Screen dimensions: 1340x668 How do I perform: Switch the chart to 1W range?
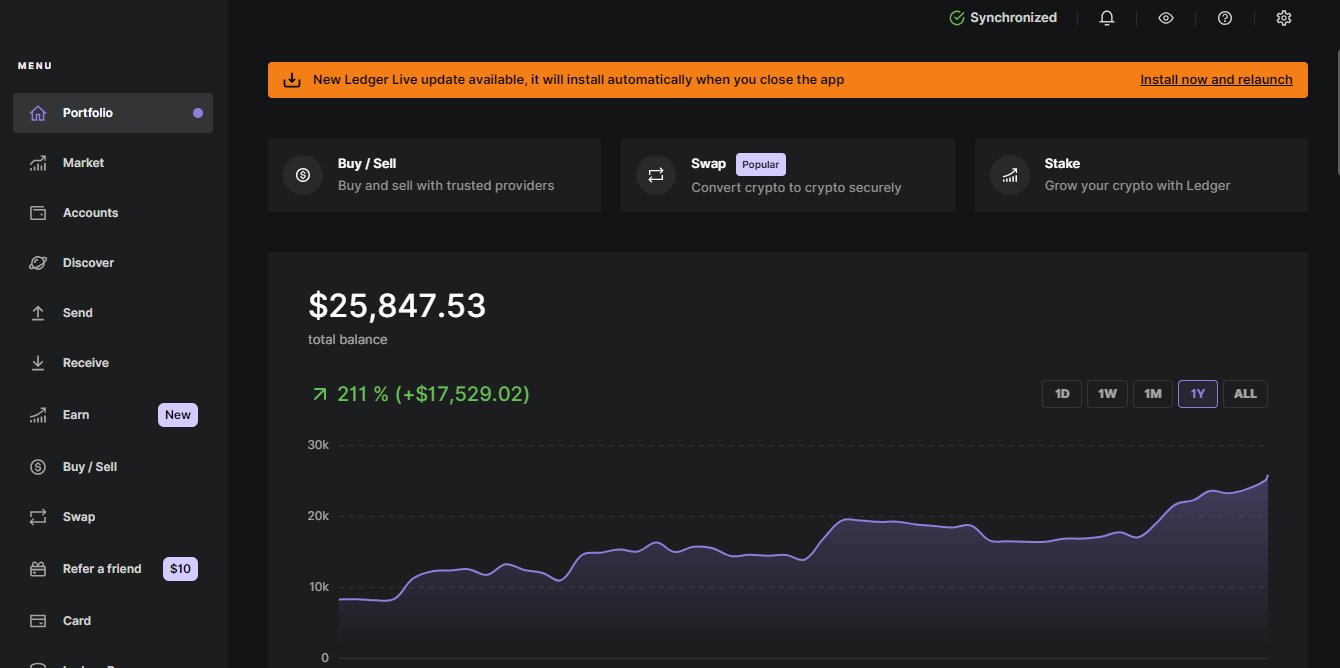(1107, 394)
